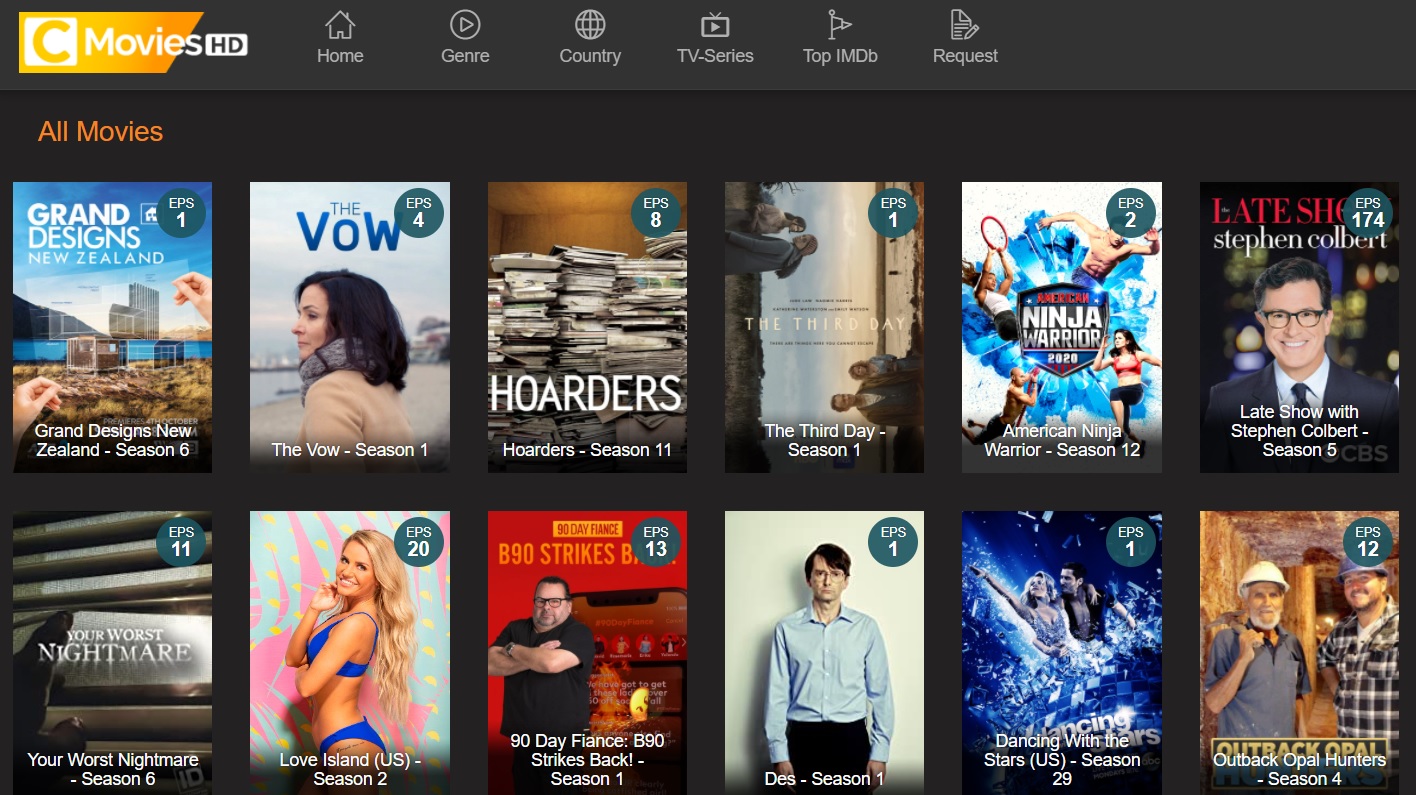The width and height of the screenshot is (1416, 795).
Task: Click EPS 1 badge on Dancing With the Stars
Action: pyautogui.click(x=1131, y=542)
